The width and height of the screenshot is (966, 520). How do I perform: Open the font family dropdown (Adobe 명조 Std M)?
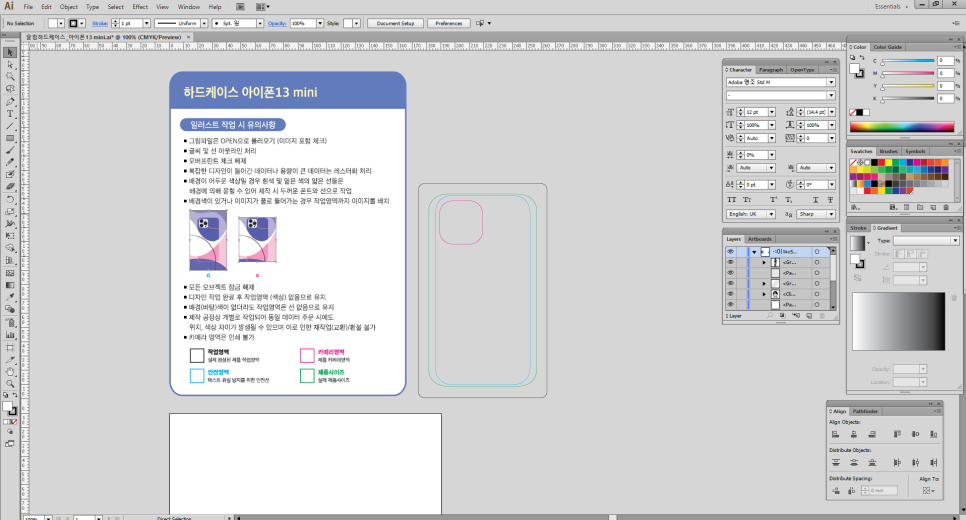coord(831,82)
